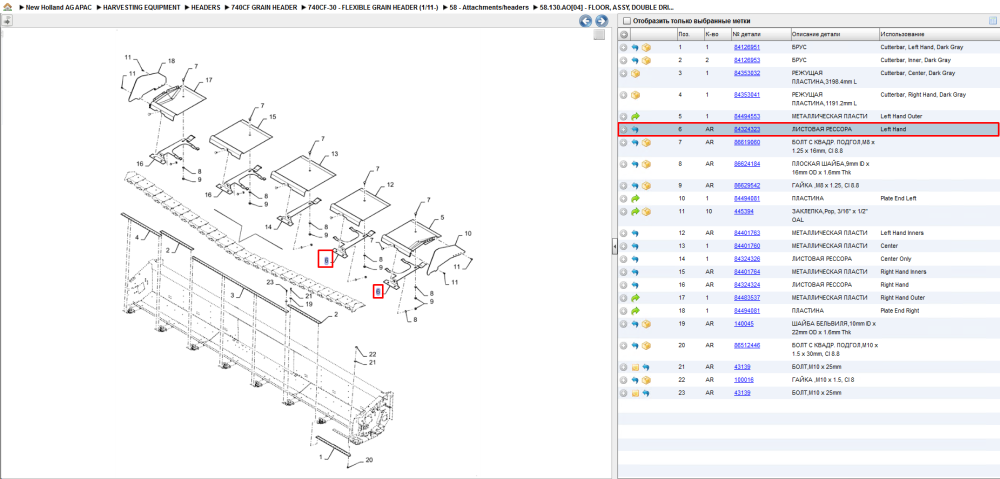Click the green arrow icon in row 18
Image resolution: width=1000 pixels, height=479 pixels.
click(x=635, y=311)
